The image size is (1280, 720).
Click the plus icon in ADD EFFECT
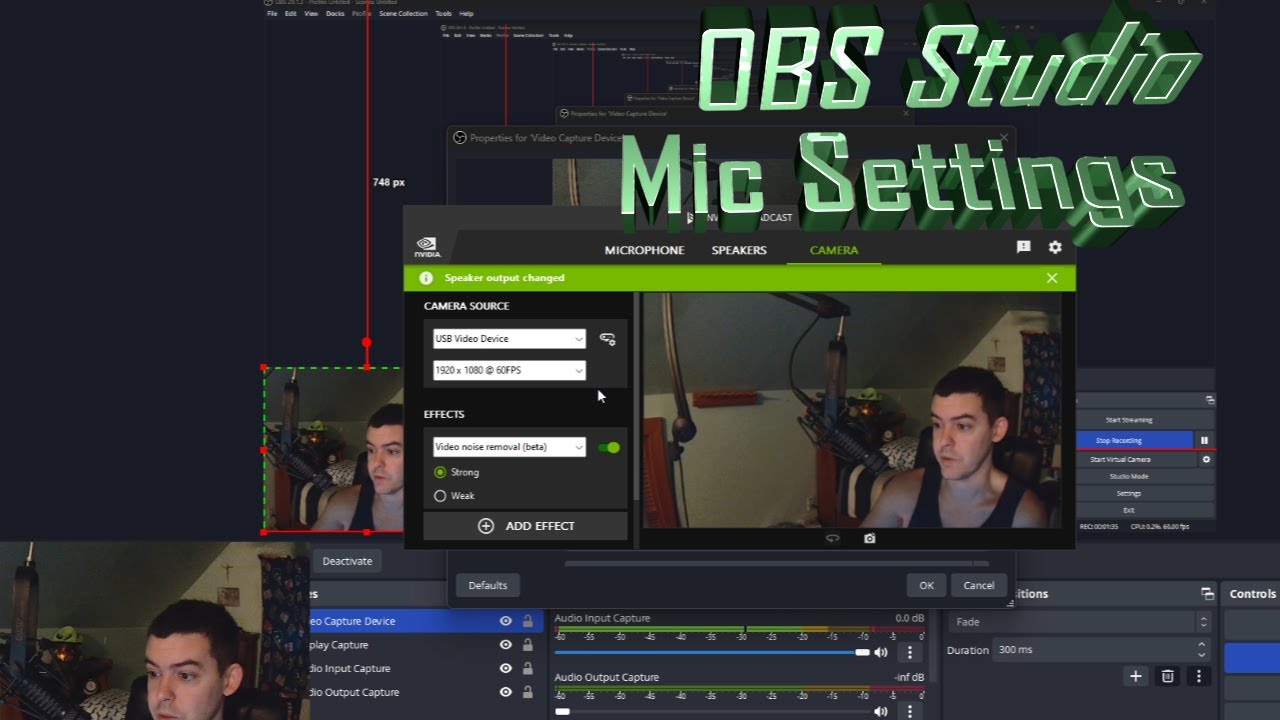click(x=486, y=526)
